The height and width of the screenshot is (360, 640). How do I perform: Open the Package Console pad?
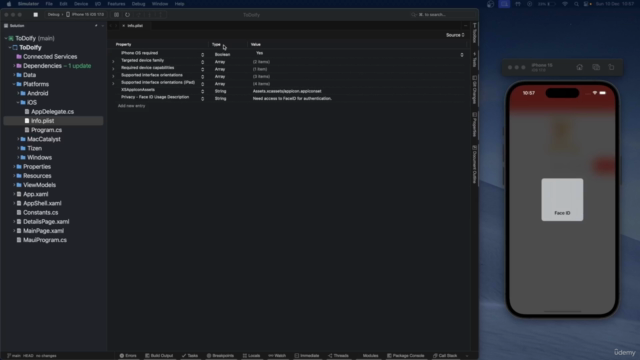pyautogui.click(x=406, y=356)
